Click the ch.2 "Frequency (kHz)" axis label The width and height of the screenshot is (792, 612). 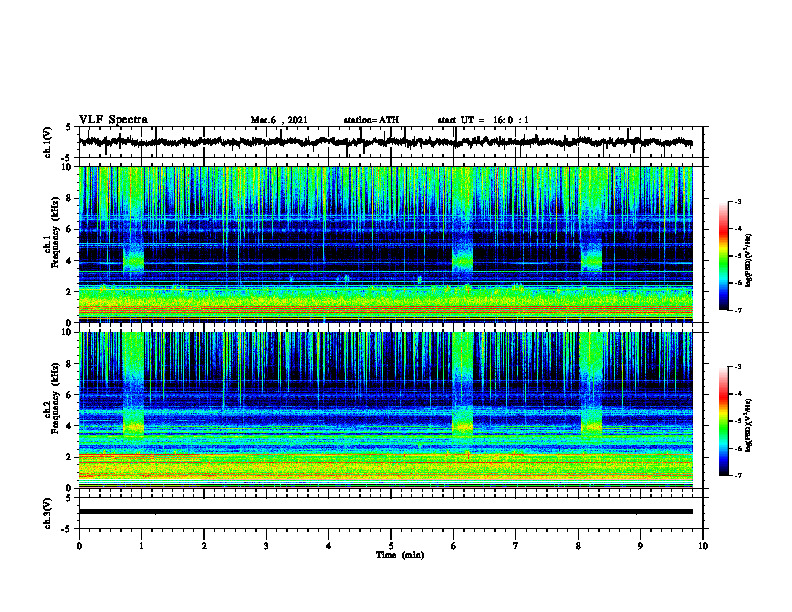tap(55, 398)
